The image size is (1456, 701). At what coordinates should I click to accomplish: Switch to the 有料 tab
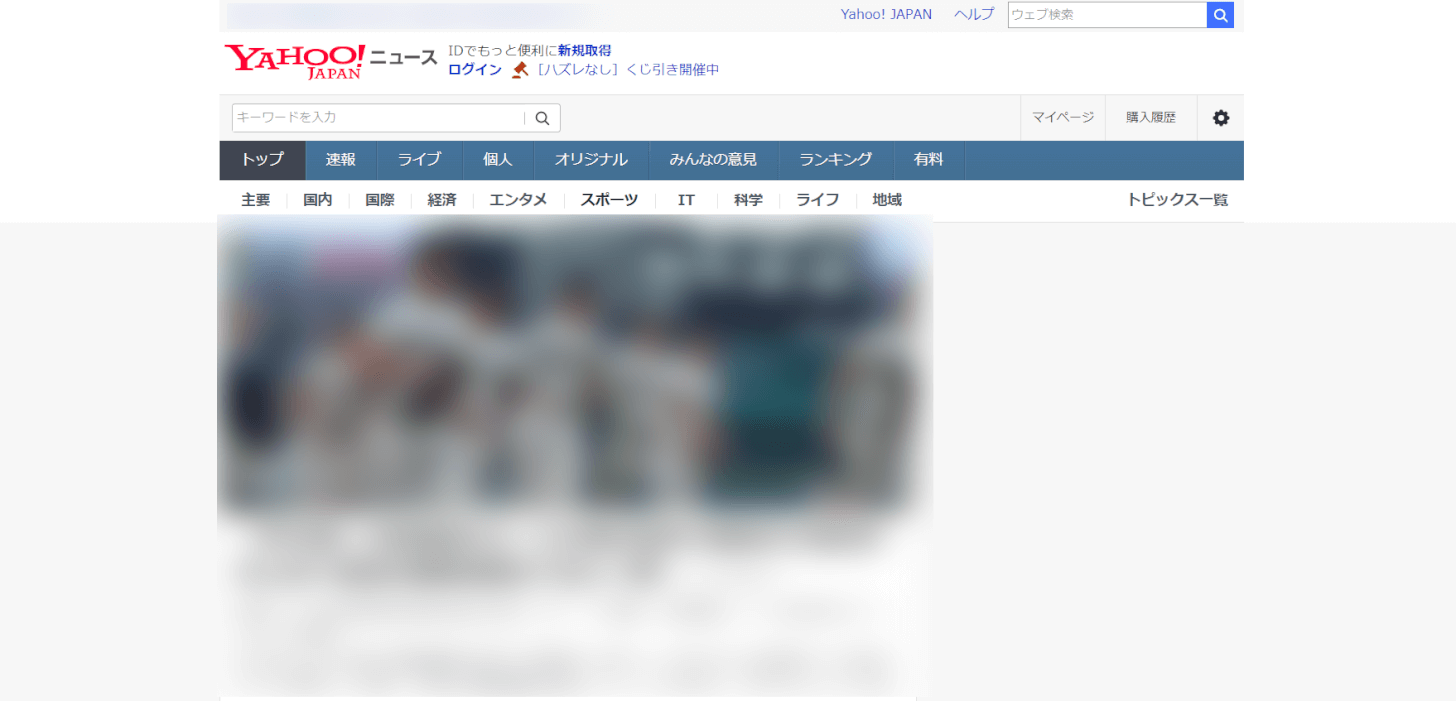click(928, 160)
